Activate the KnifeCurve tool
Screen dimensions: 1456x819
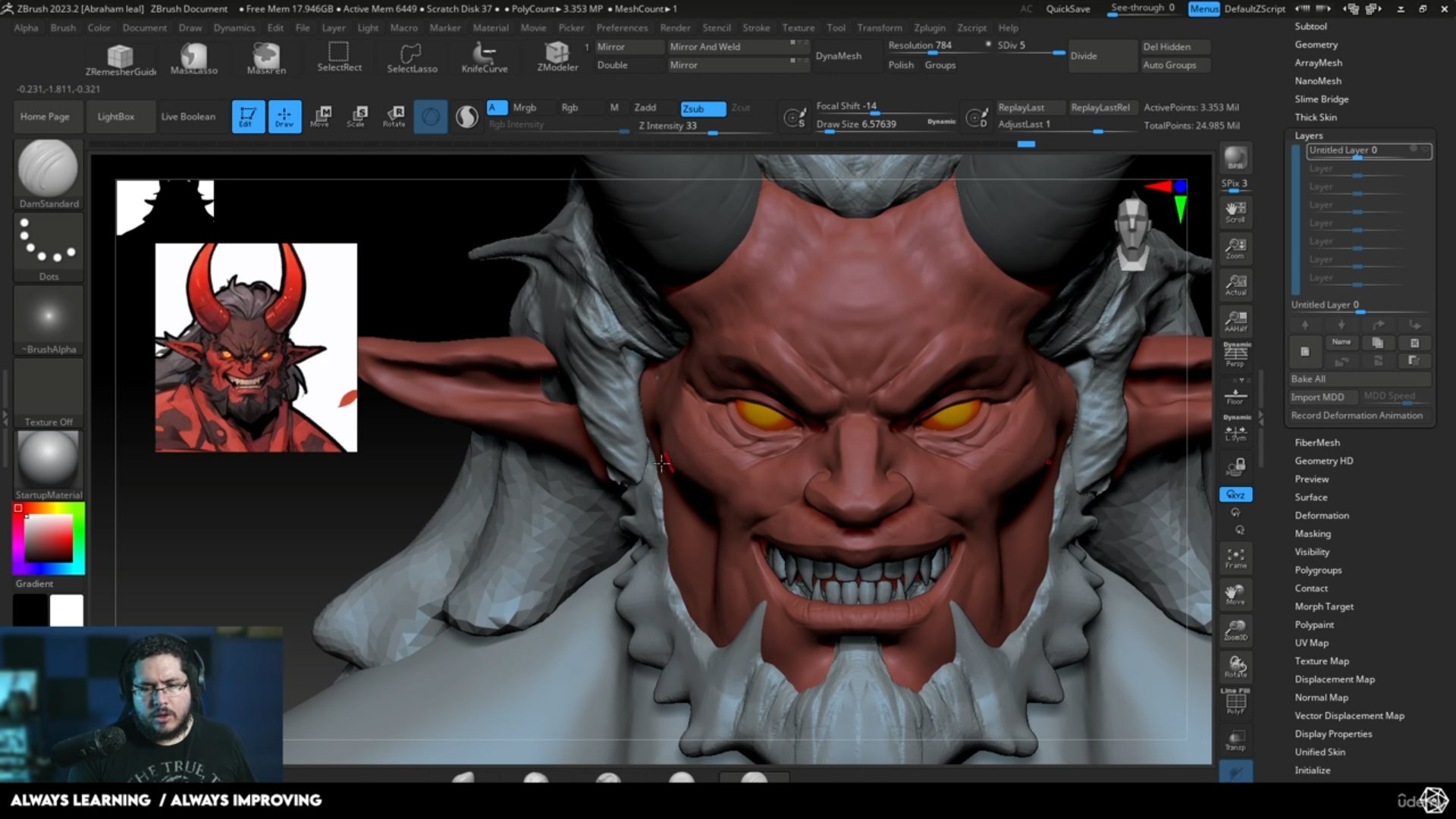click(x=485, y=57)
